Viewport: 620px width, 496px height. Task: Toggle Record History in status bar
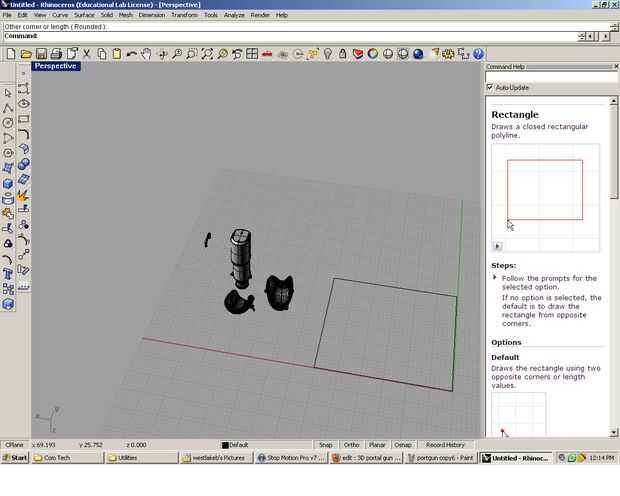tap(445, 445)
